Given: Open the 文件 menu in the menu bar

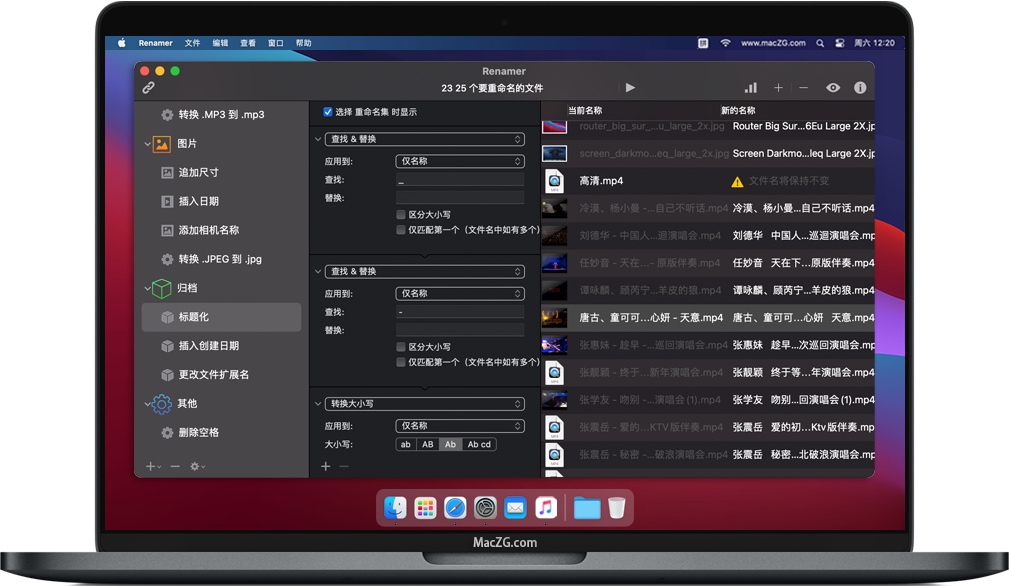Looking at the screenshot, I should (192, 43).
